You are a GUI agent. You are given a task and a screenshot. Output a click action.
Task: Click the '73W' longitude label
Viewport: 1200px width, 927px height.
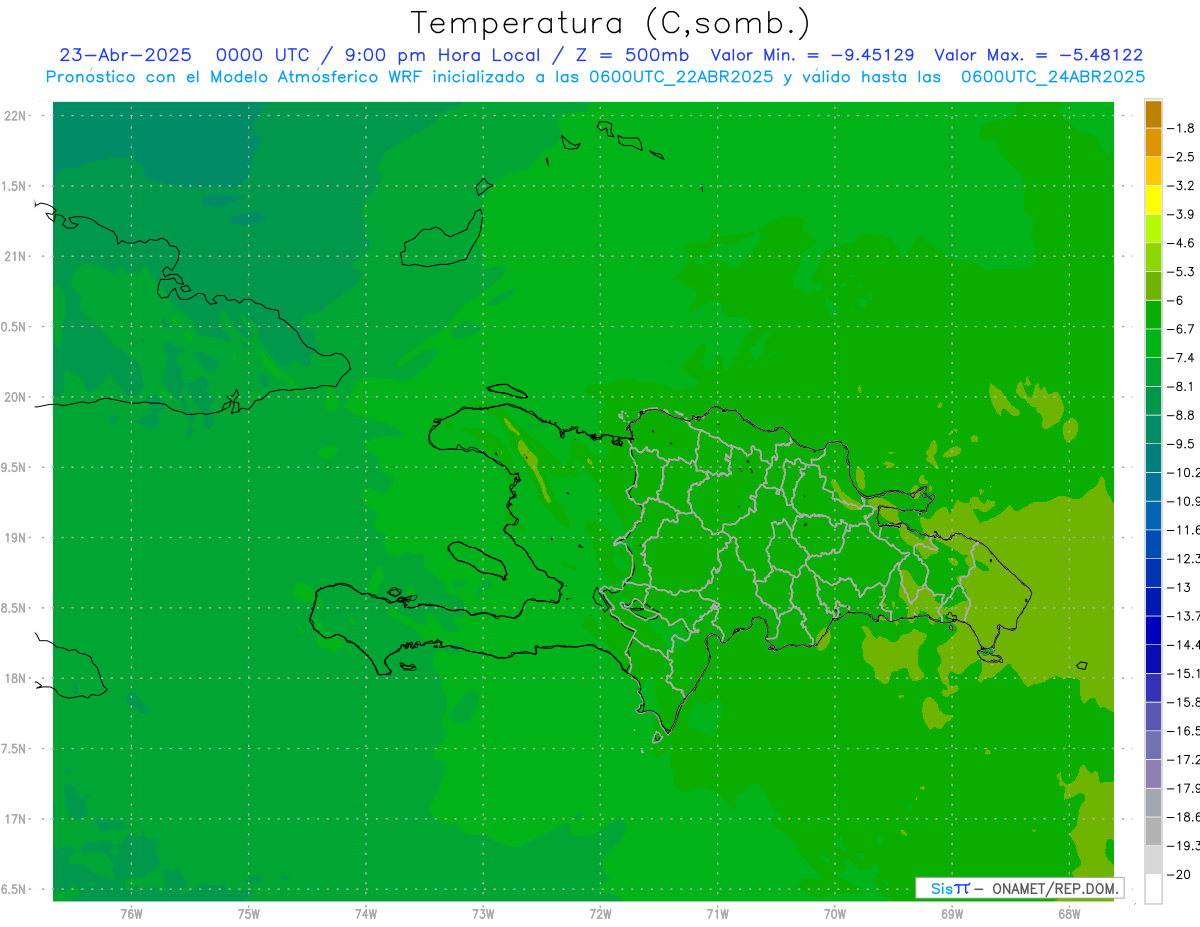483,913
